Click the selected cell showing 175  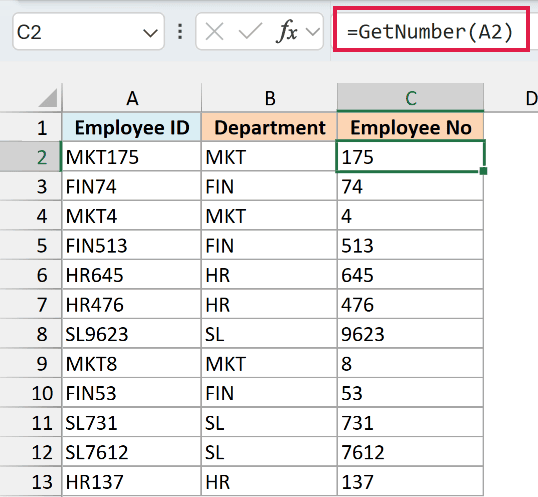click(410, 157)
